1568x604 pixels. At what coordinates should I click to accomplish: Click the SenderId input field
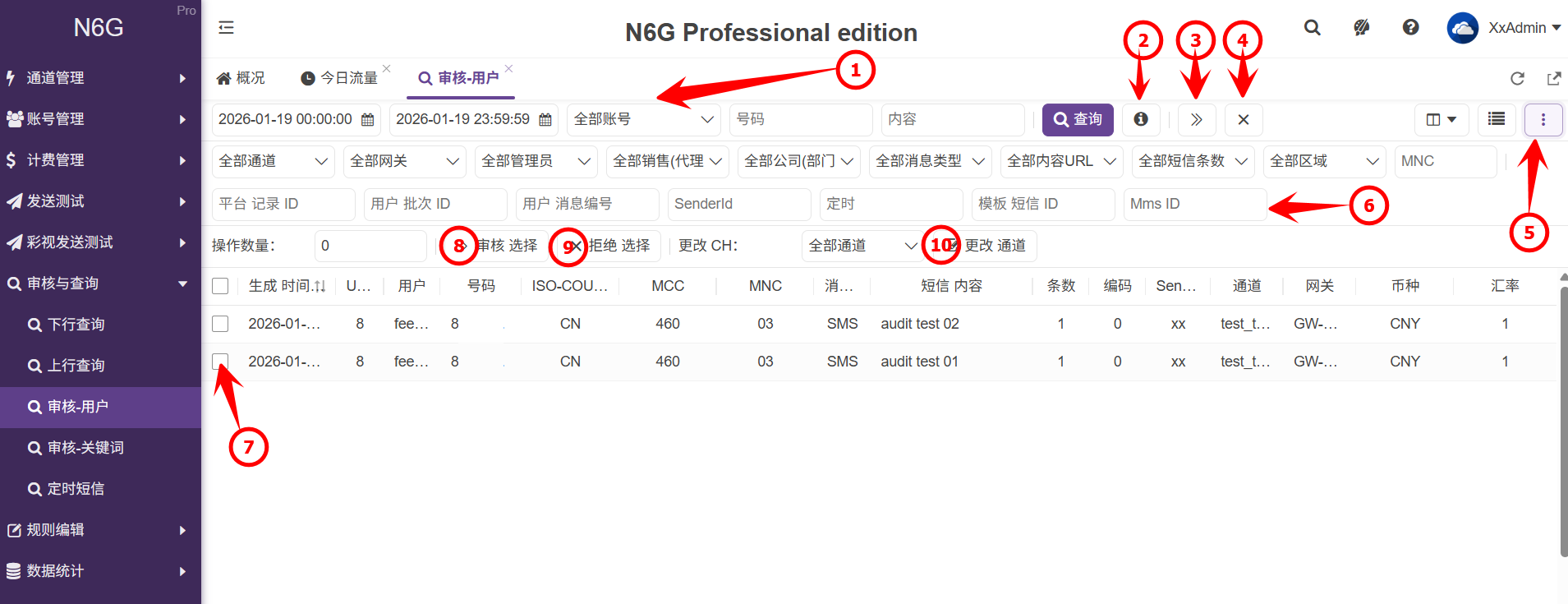pyautogui.click(x=739, y=204)
